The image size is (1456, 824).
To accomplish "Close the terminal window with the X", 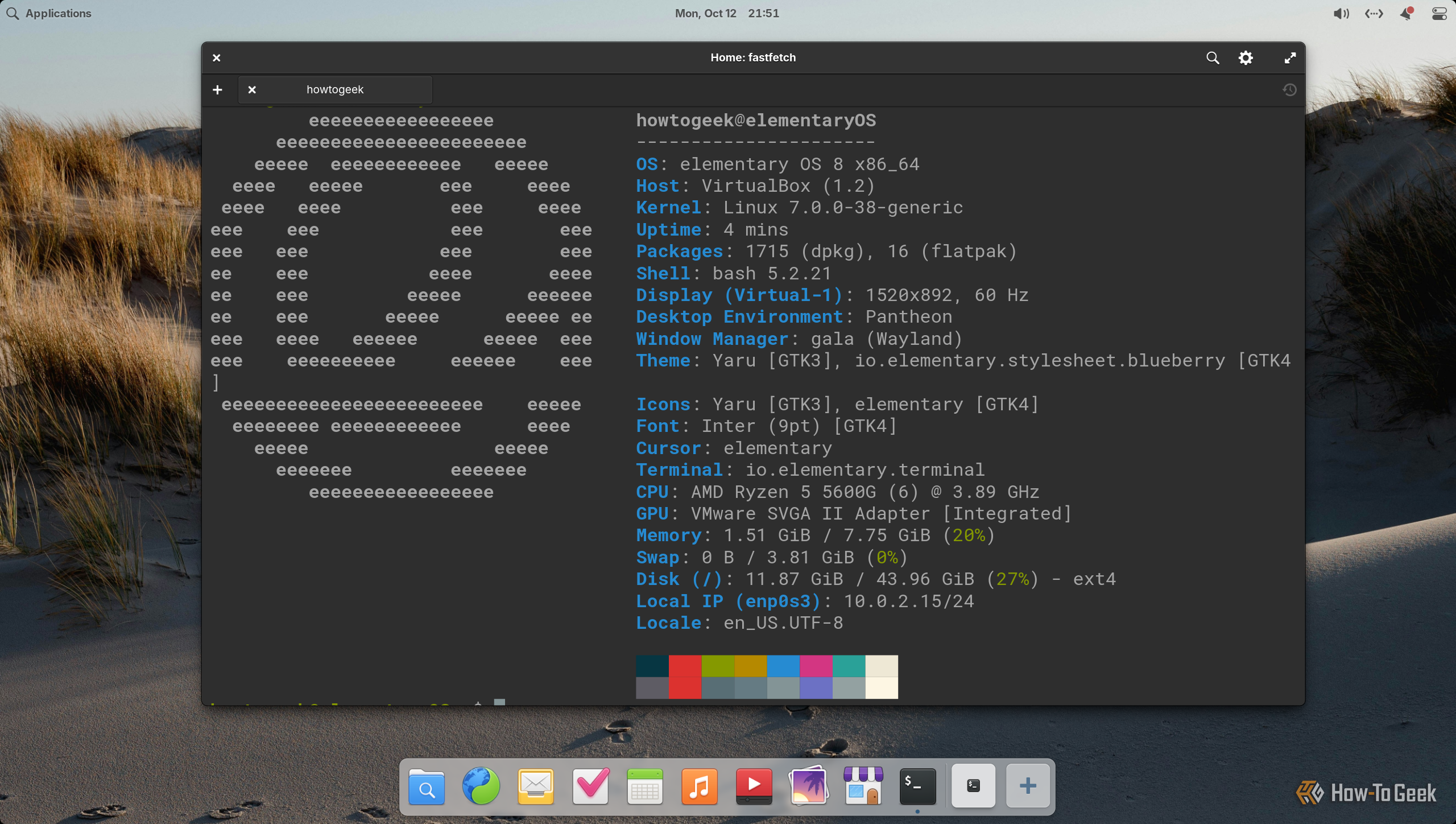I will (216, 57).
